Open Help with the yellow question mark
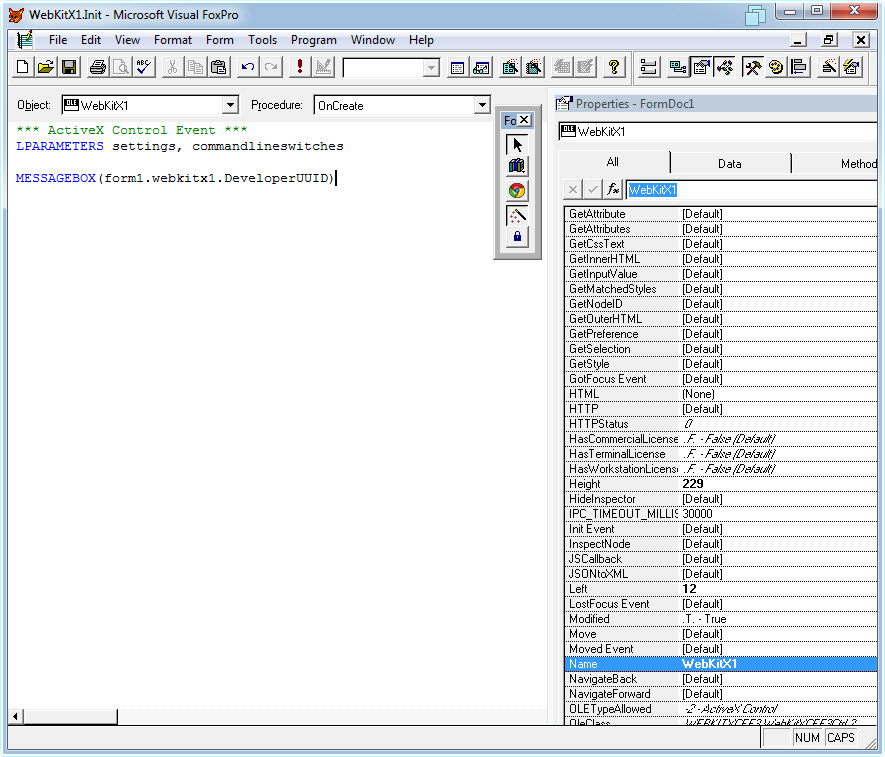 pyautogui.click(x=614, y=67)
